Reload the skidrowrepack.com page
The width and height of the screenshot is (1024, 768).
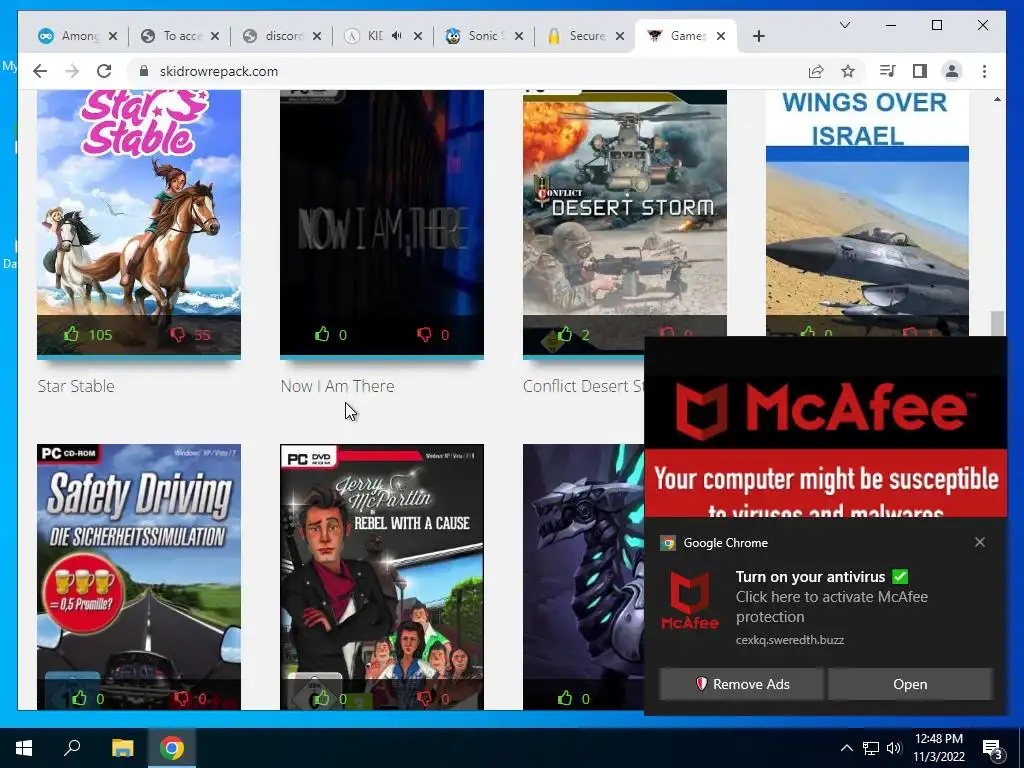(x=104, y=71)
